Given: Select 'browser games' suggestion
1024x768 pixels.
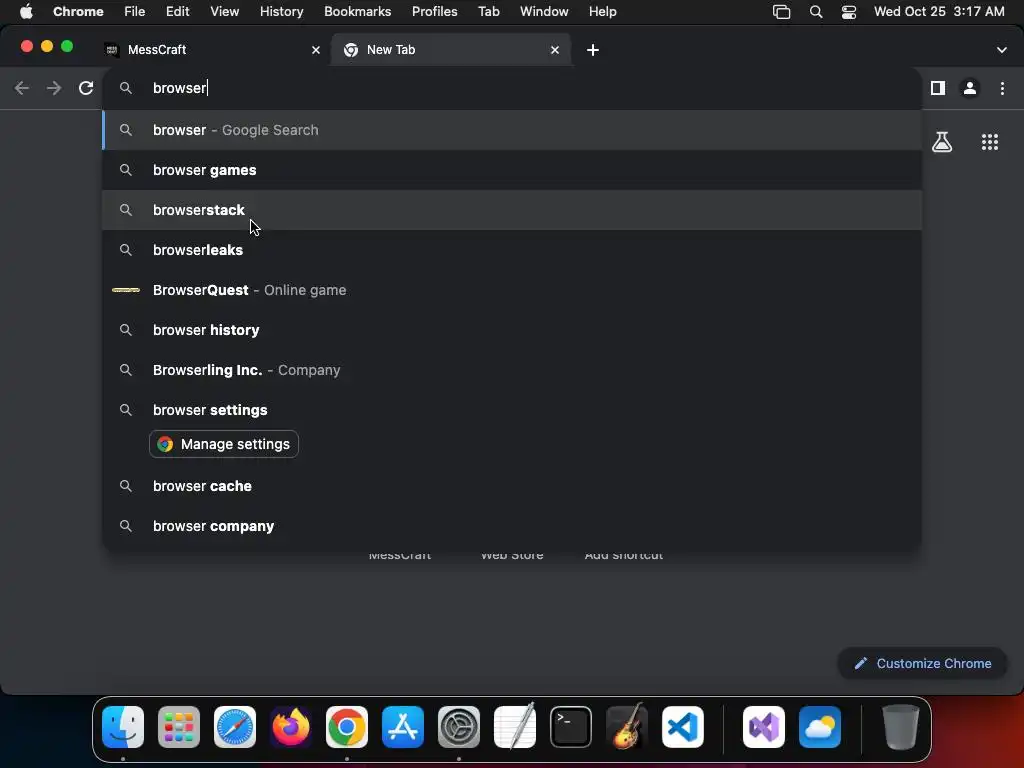Looking at the screenshot, I should pos(511,170).
